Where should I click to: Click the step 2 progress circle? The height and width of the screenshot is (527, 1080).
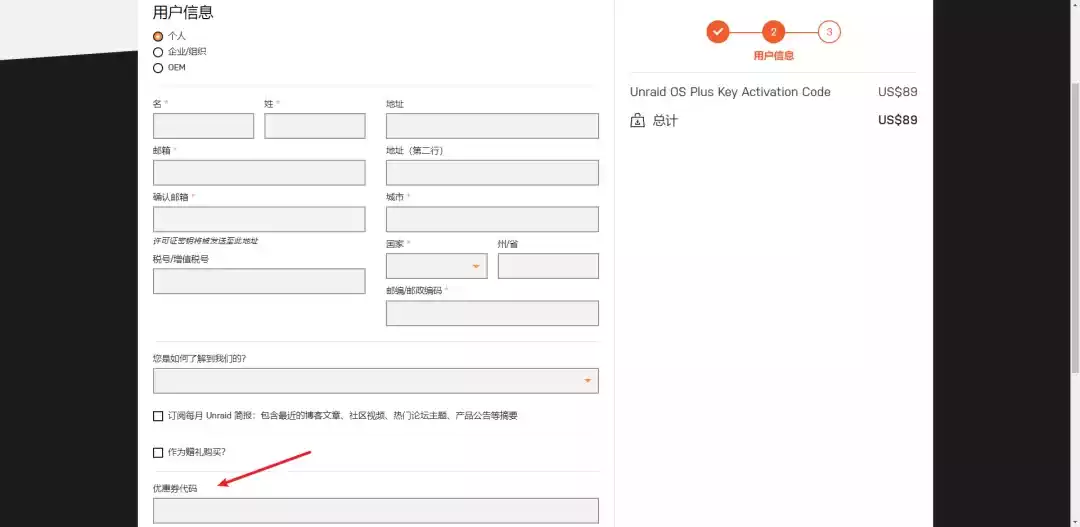(x=773, y=32)
